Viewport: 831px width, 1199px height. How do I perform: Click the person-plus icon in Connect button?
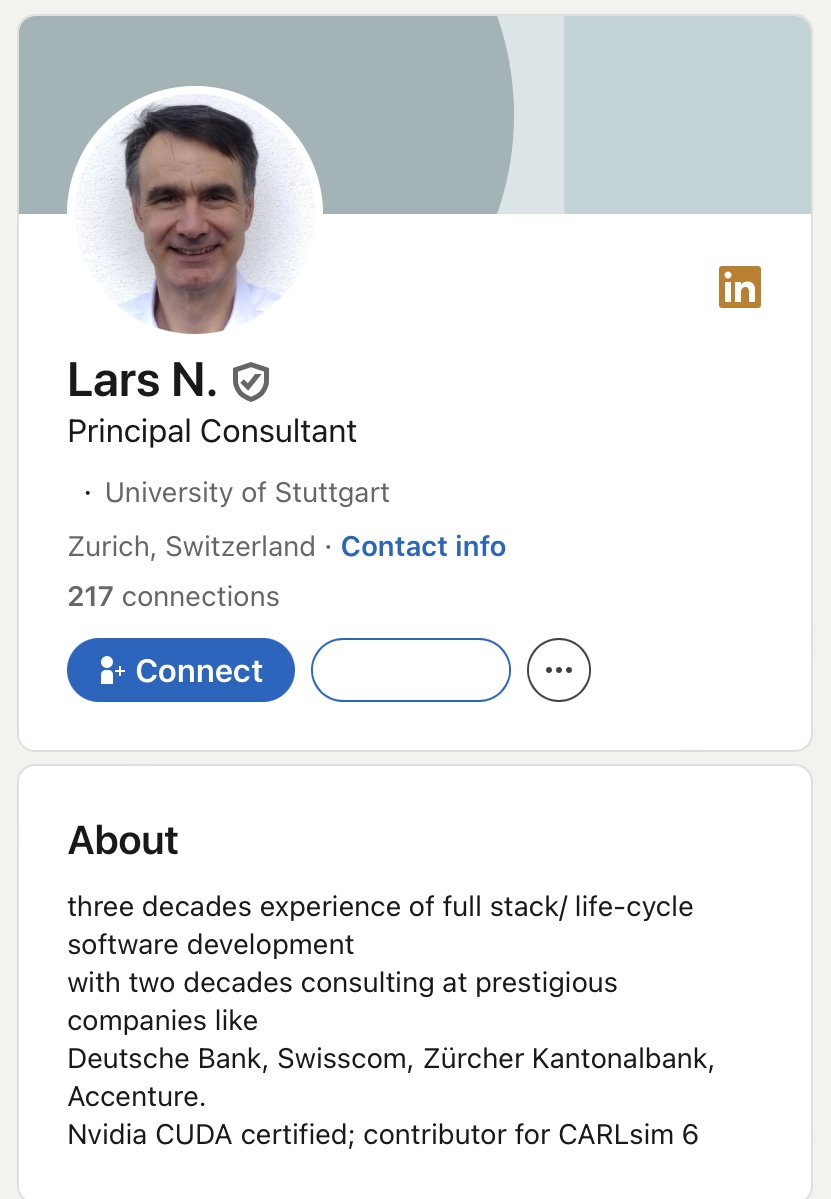pyautogui.click(x=112, y=670)
